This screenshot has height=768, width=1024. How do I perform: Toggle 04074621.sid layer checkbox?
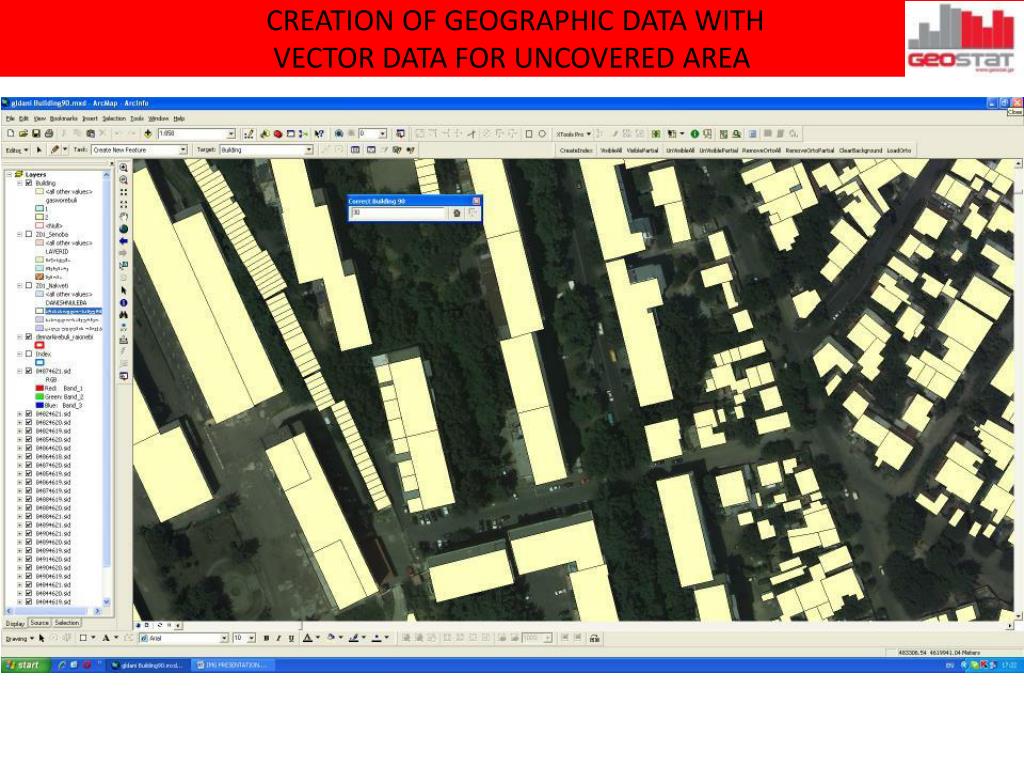pyautogui.click(x=29, y=371)
